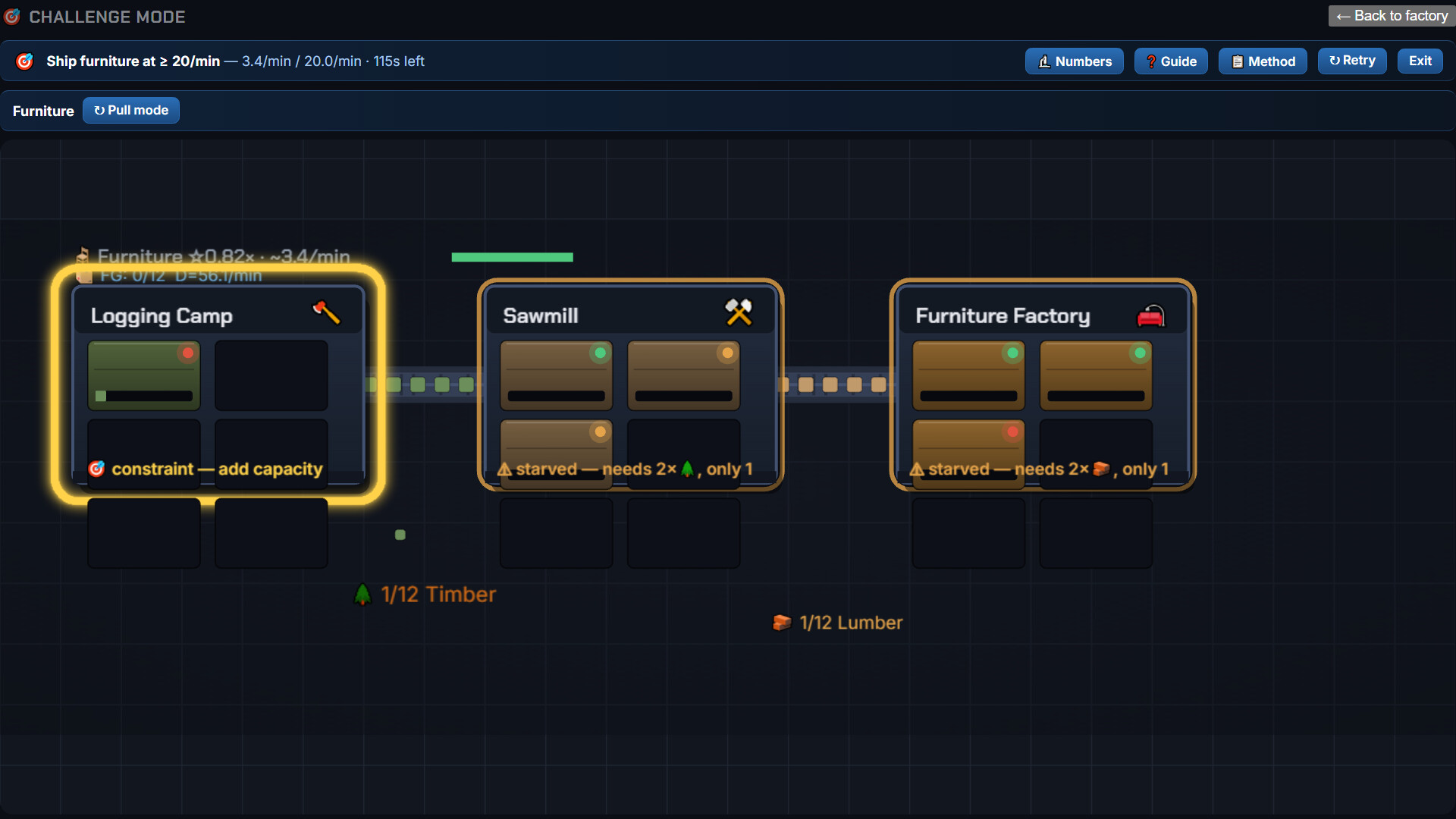Image resolution: width=1456 pixels, height=819 pixels.
Task: Select the top-left Furniture Factory machine
Action: (x=969, y=375)
